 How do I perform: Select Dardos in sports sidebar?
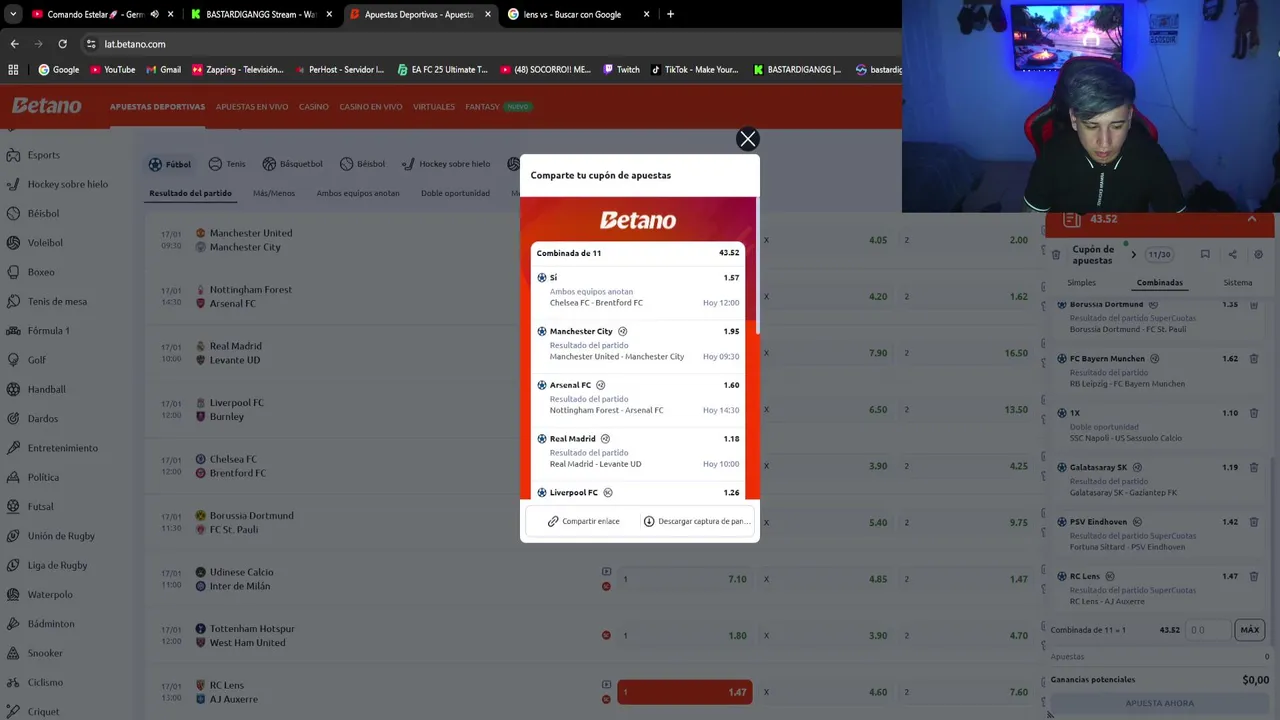(43, 419)
